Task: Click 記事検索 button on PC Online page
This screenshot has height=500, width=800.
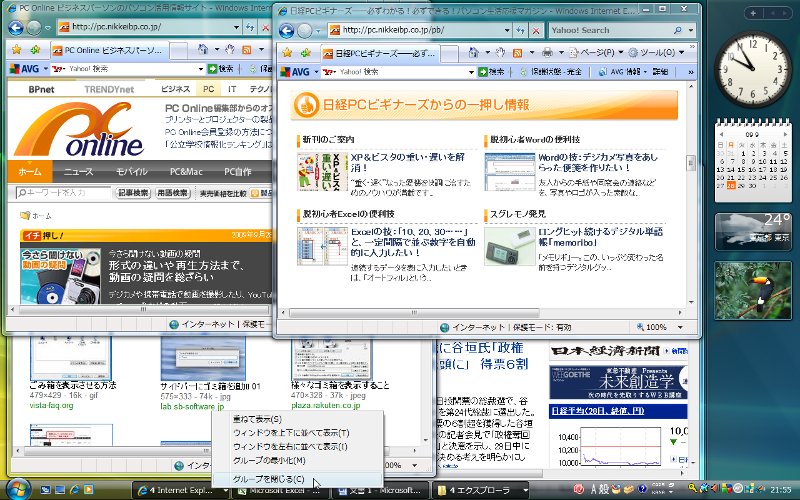Action: coord(133,193)
